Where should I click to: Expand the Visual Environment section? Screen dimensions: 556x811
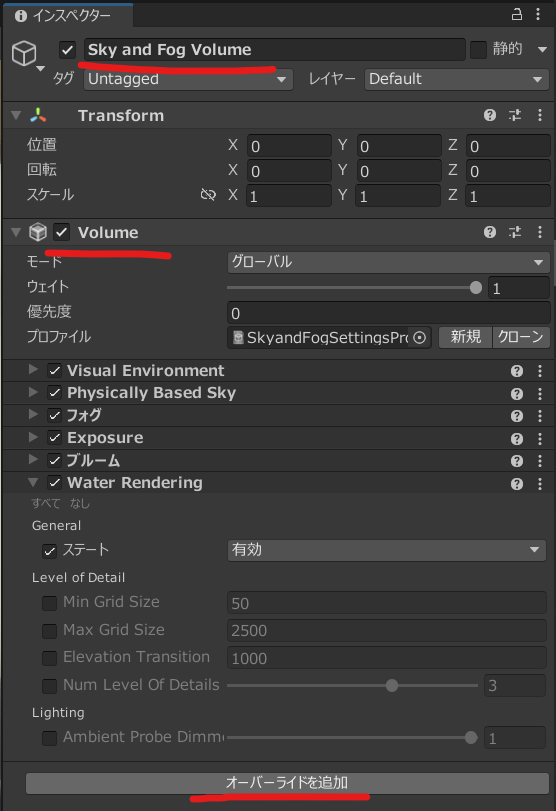coord(33,369)
